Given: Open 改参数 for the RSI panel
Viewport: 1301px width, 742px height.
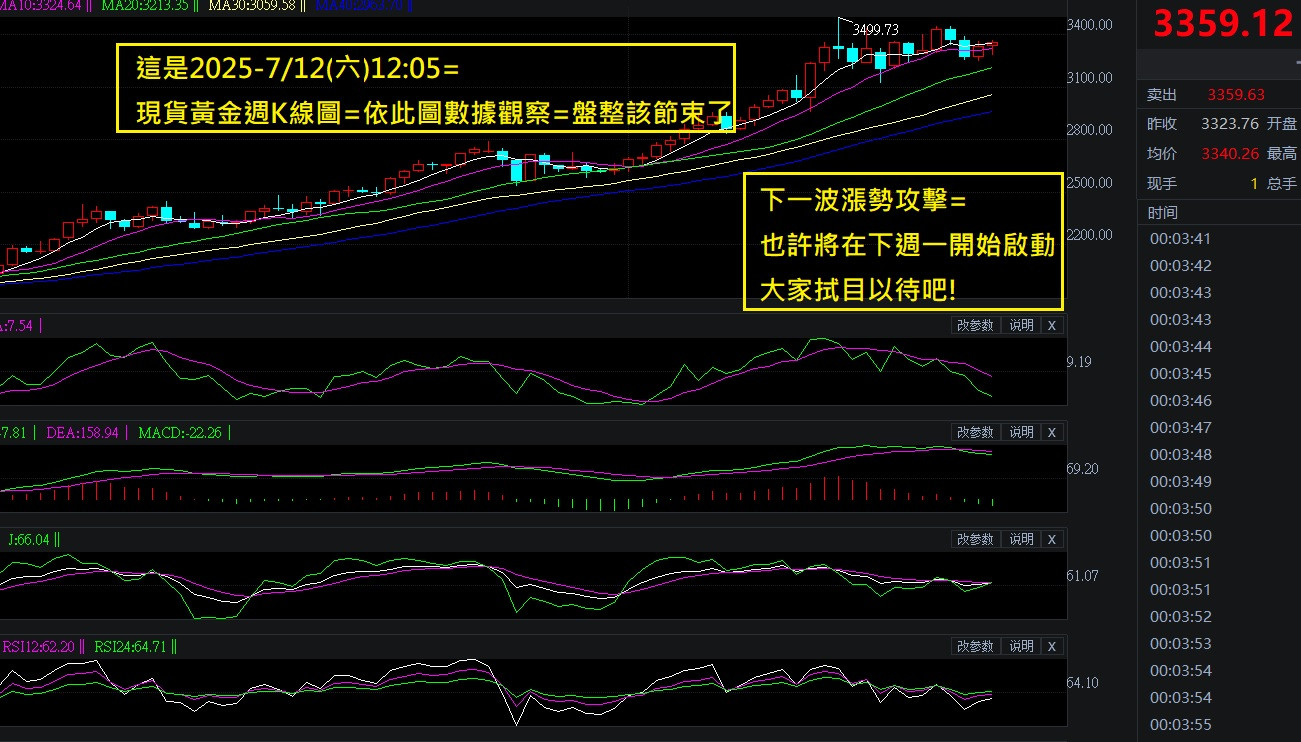Looking at the screenshot, I should (x=975, y=646).
